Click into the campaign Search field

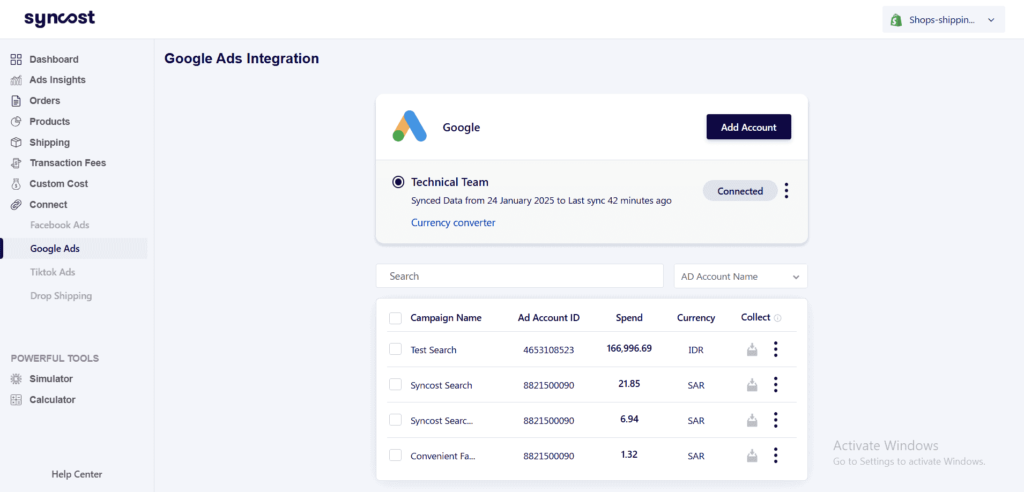coord(520,276)
